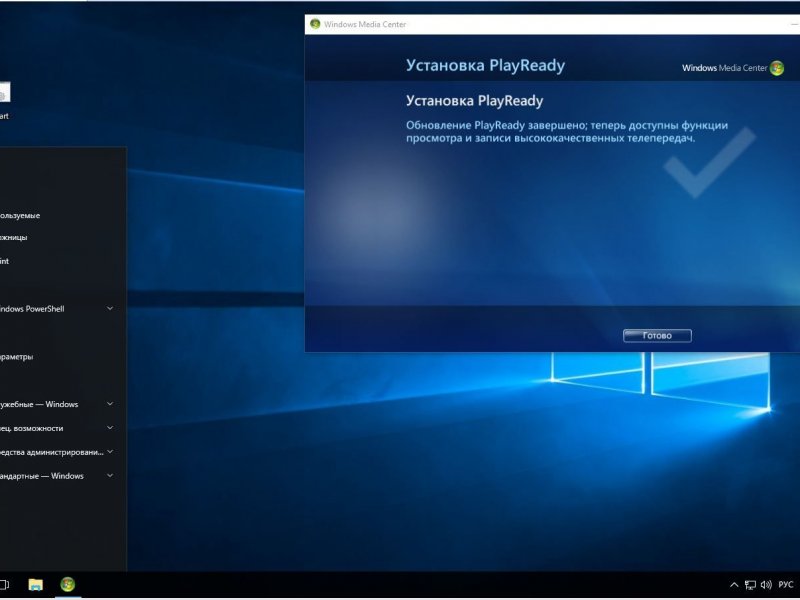
Task: Launch Paint from the Start menu
Action: click(x=5, y=261)
